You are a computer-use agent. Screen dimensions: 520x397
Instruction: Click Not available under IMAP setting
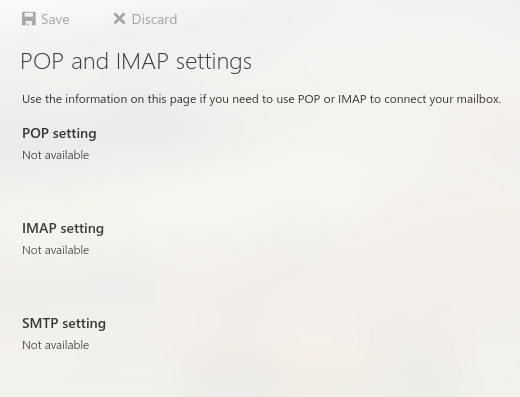(x=56, y=250)
